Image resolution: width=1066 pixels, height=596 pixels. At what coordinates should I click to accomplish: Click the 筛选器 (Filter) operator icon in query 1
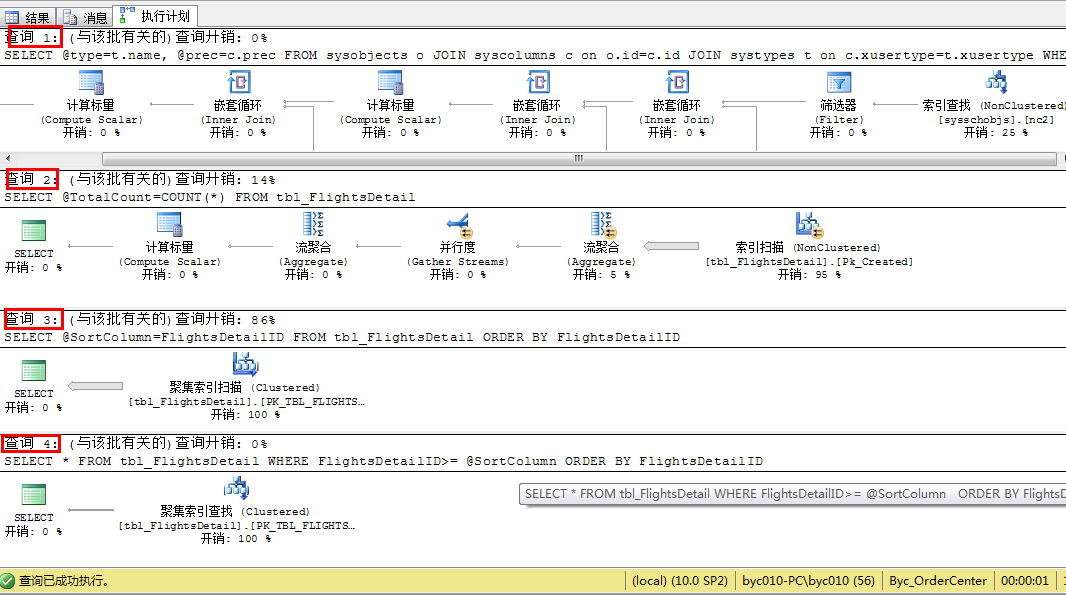coord(838,83)
